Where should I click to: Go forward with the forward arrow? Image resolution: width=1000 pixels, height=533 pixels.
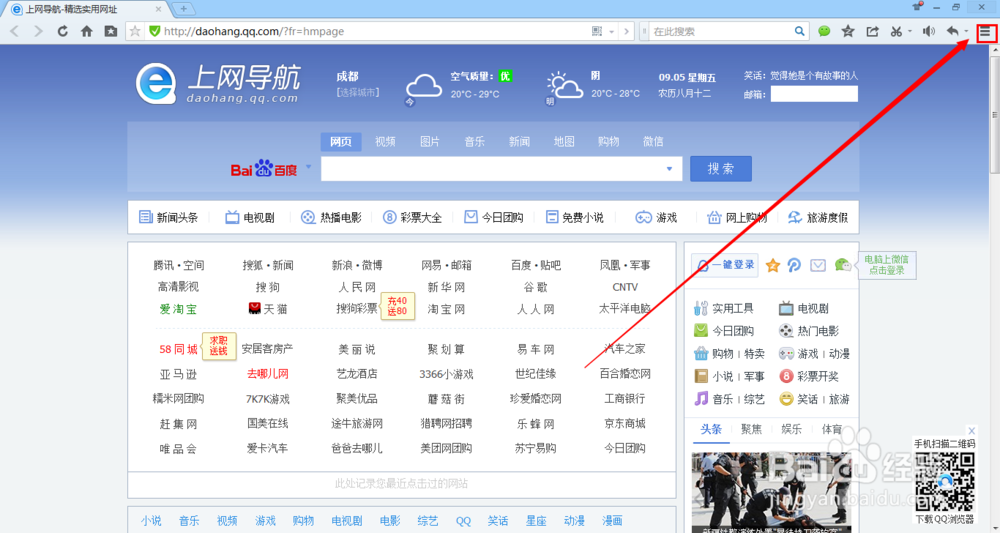38,31
